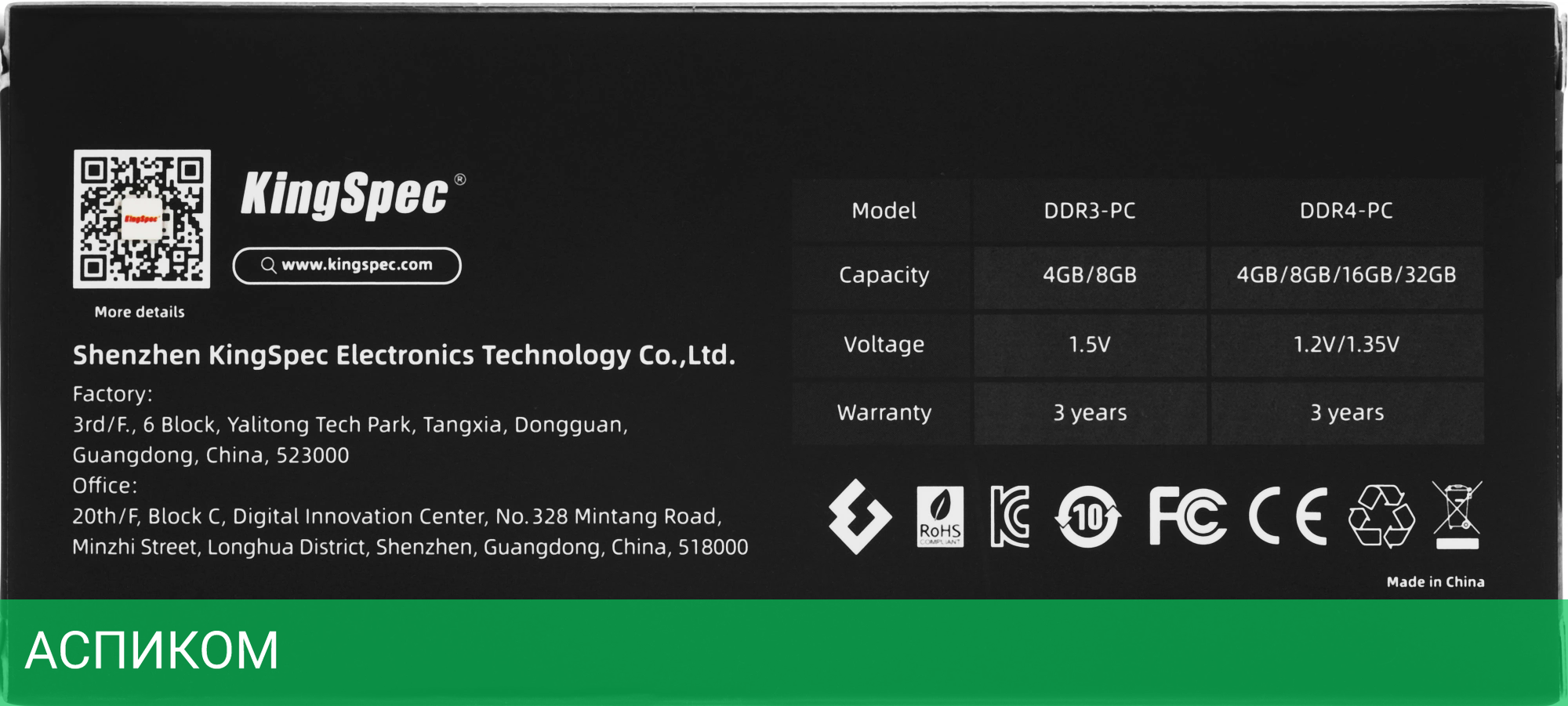Click the "Minzhi Street, Longhua District" address line
1568x706 pixels.
(410, 547)
